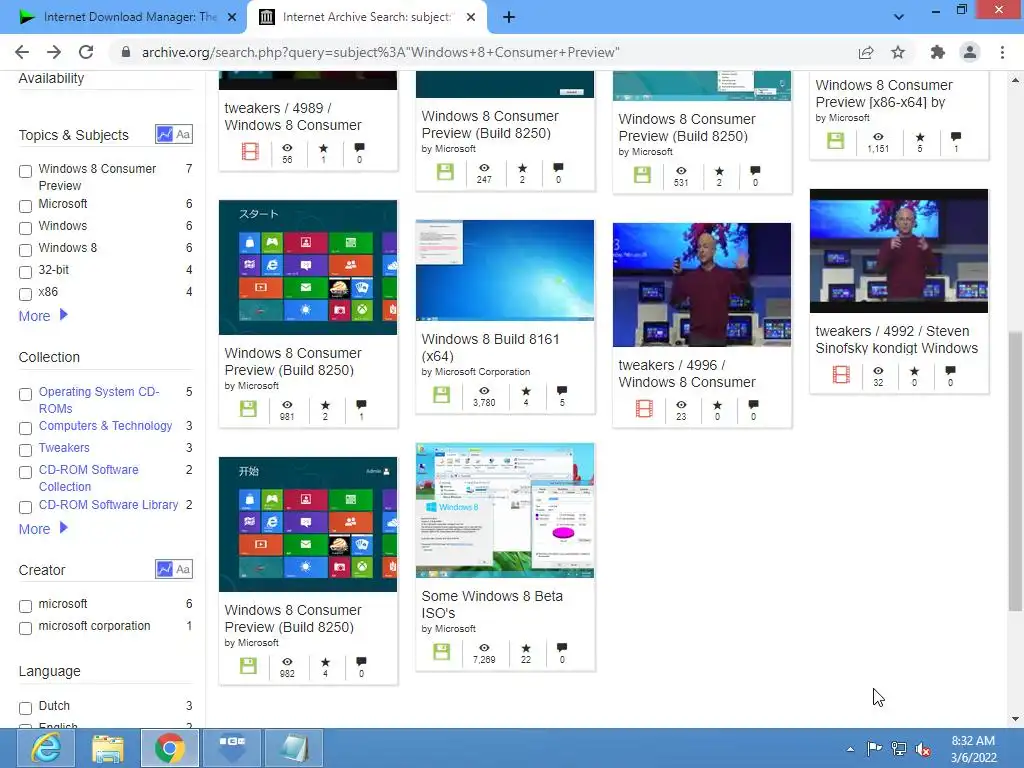The image size is (1024, 768).
Task: Open the Chrome extensions puzzle icon
Action: [x=938, y=52]
